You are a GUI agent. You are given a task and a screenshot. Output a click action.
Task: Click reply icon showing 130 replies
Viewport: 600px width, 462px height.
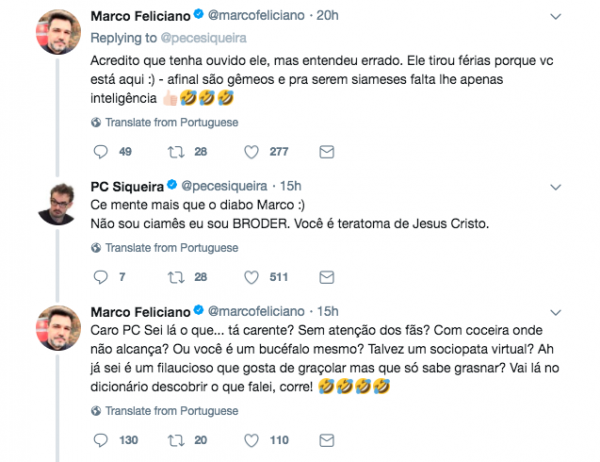(x=98, y=439)
